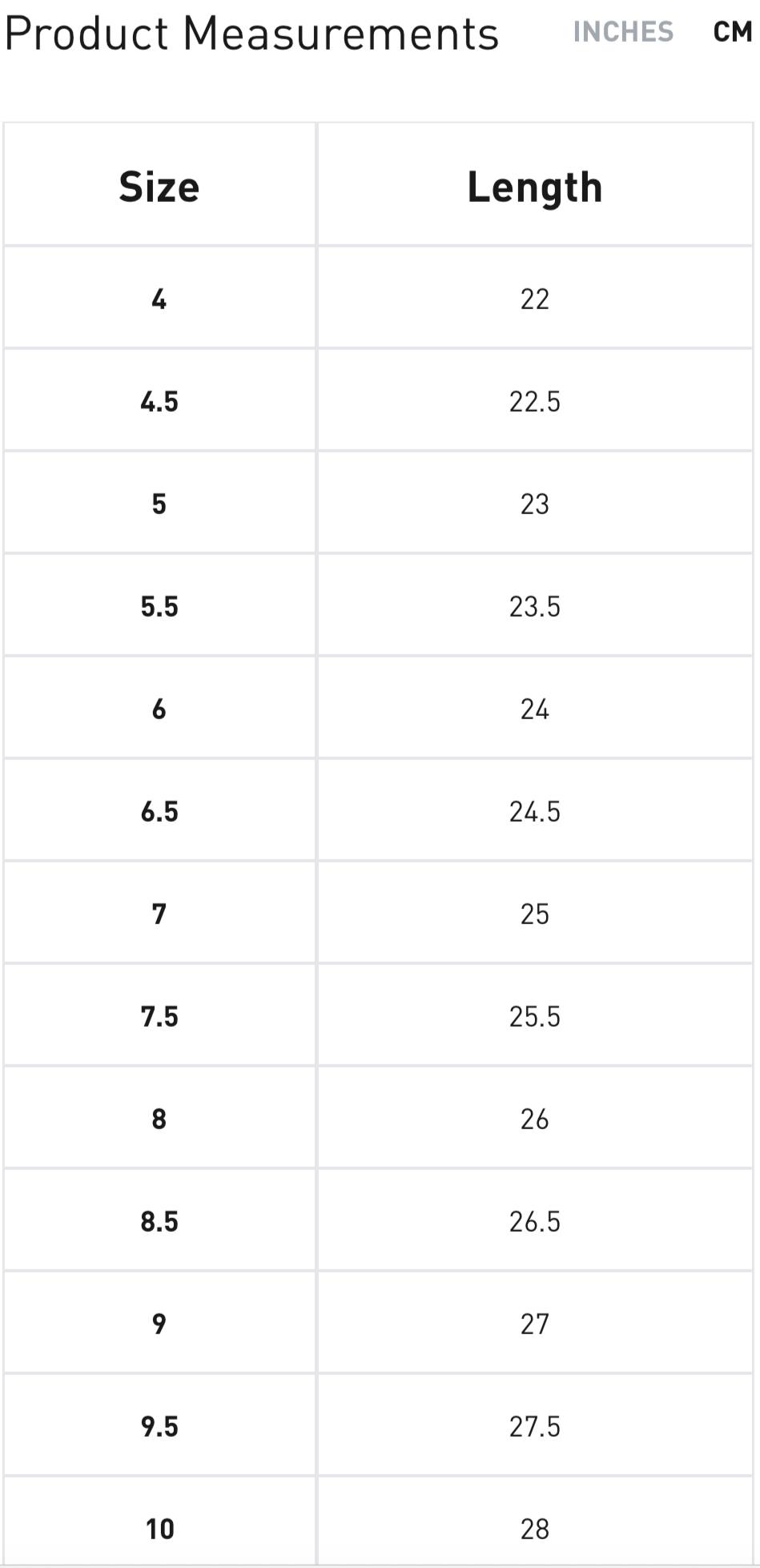The height and width of the screenshot is (1568, 760).
Task: Click the 25.5 length value
Action: (x=534, y=1016)
